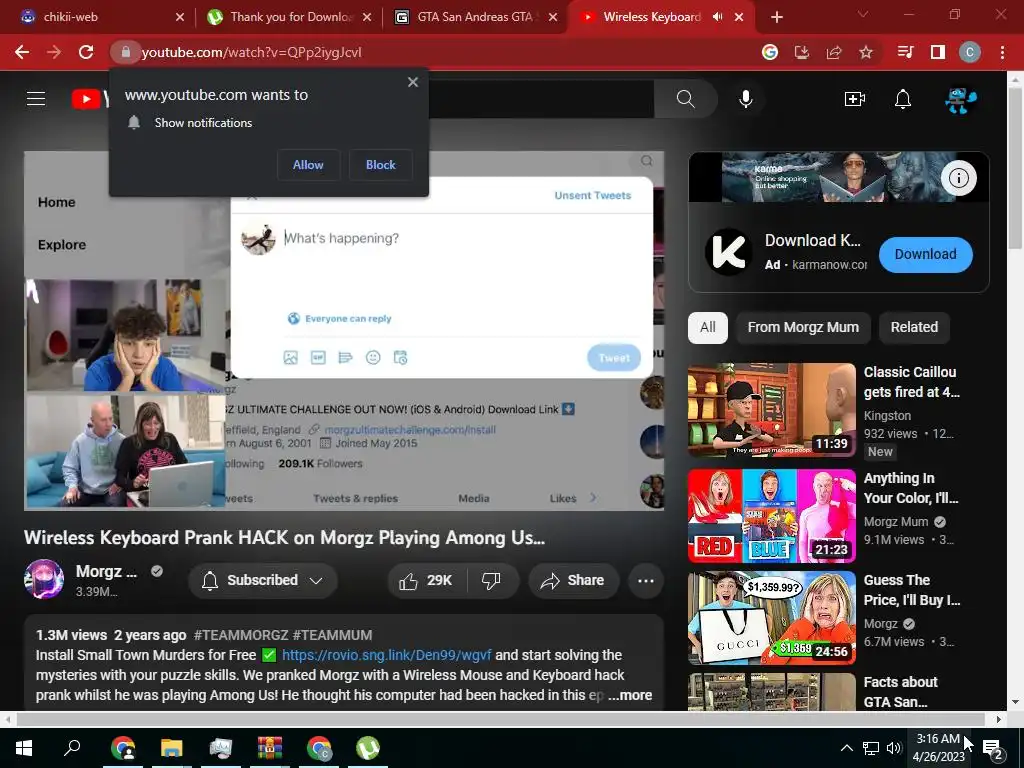Share the video
Viewport: 1024px width, 768px height.
pos(573,581)
